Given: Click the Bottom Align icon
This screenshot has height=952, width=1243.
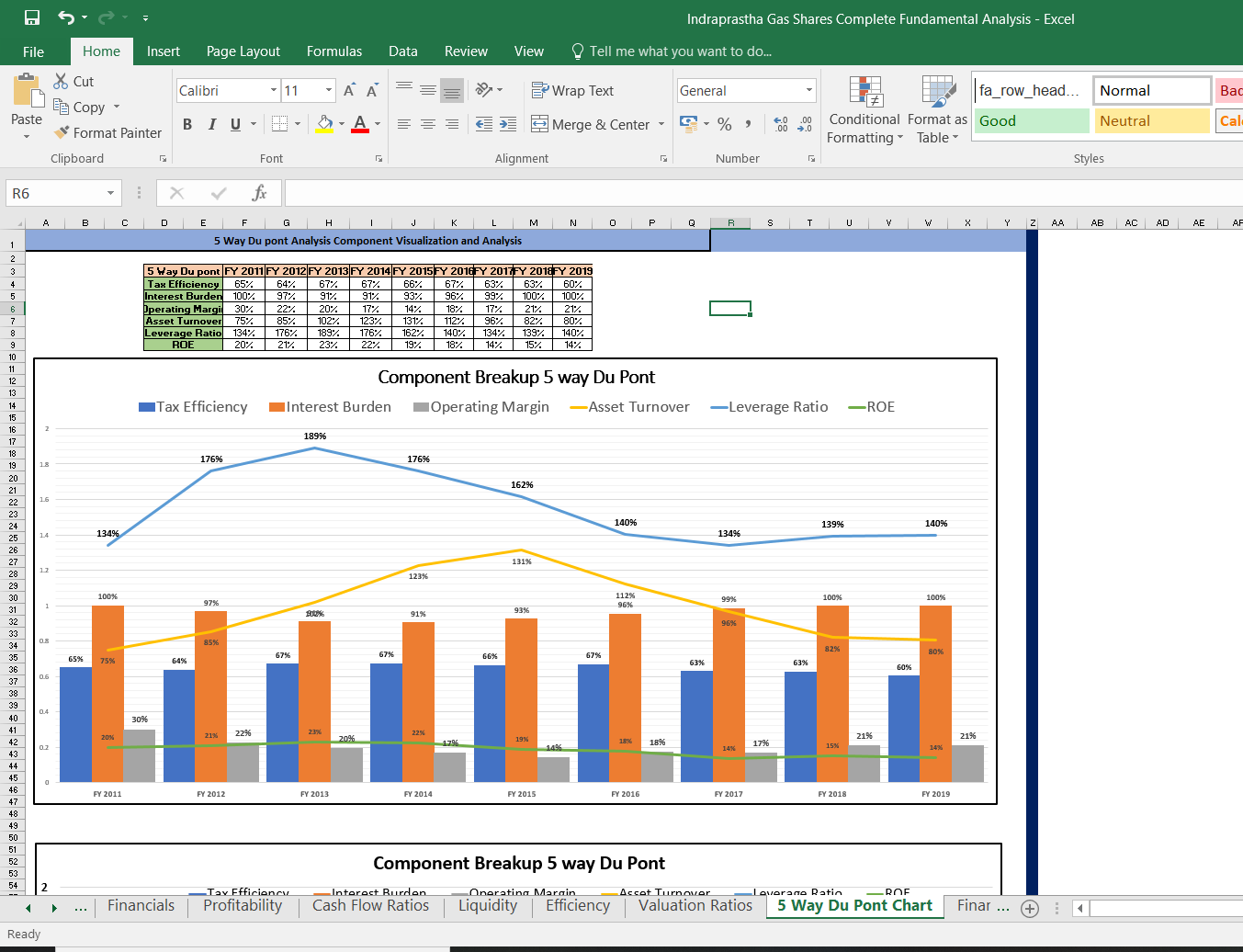Looking at the screenshot, I should 452,90.
